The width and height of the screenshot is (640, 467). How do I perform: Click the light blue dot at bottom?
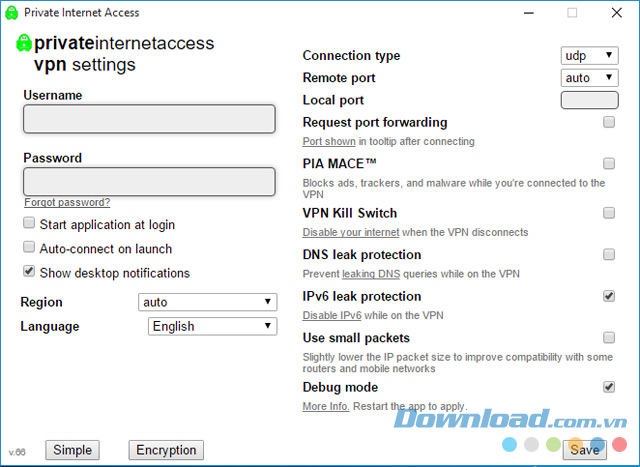(510, 444)
